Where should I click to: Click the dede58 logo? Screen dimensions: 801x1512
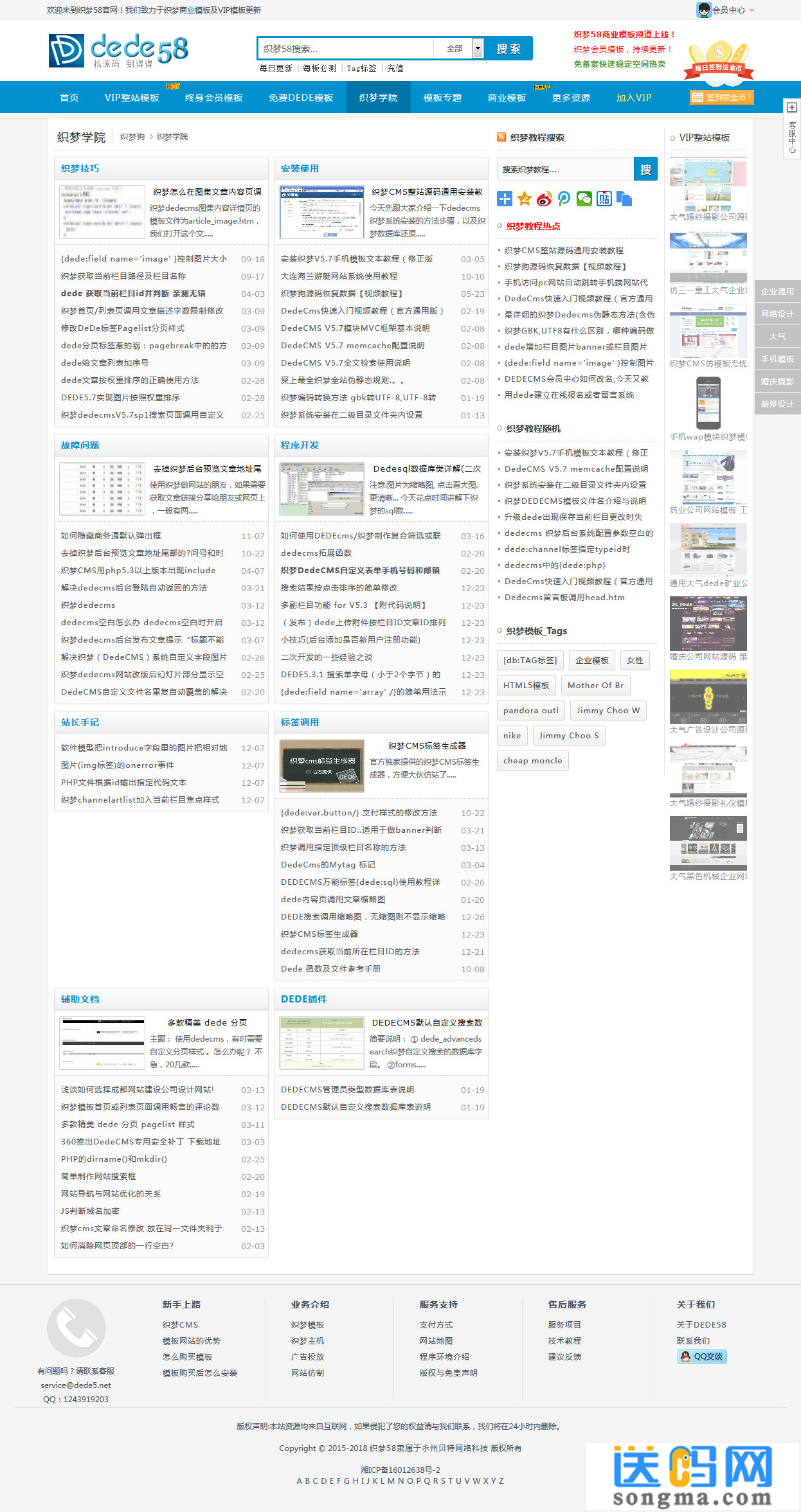click(x=118, y=50)
